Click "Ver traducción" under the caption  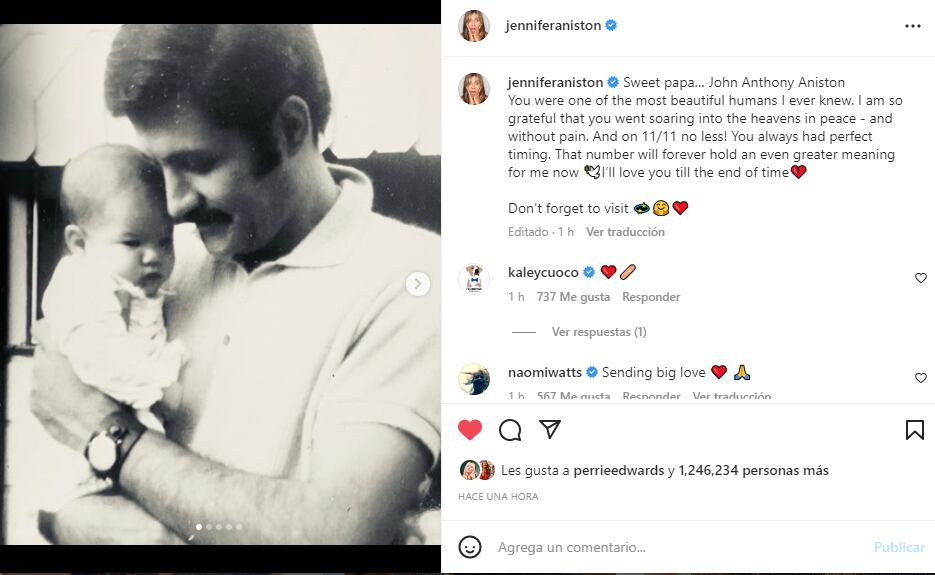[625, 232]
